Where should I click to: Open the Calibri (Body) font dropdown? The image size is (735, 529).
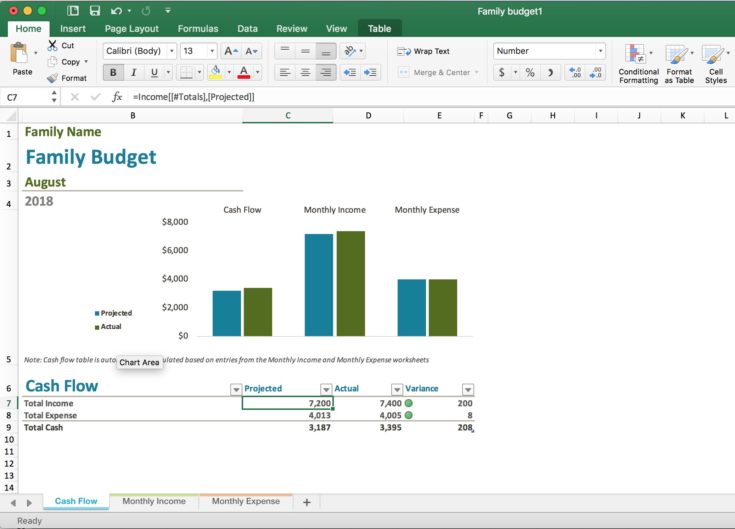click(172, 51)
